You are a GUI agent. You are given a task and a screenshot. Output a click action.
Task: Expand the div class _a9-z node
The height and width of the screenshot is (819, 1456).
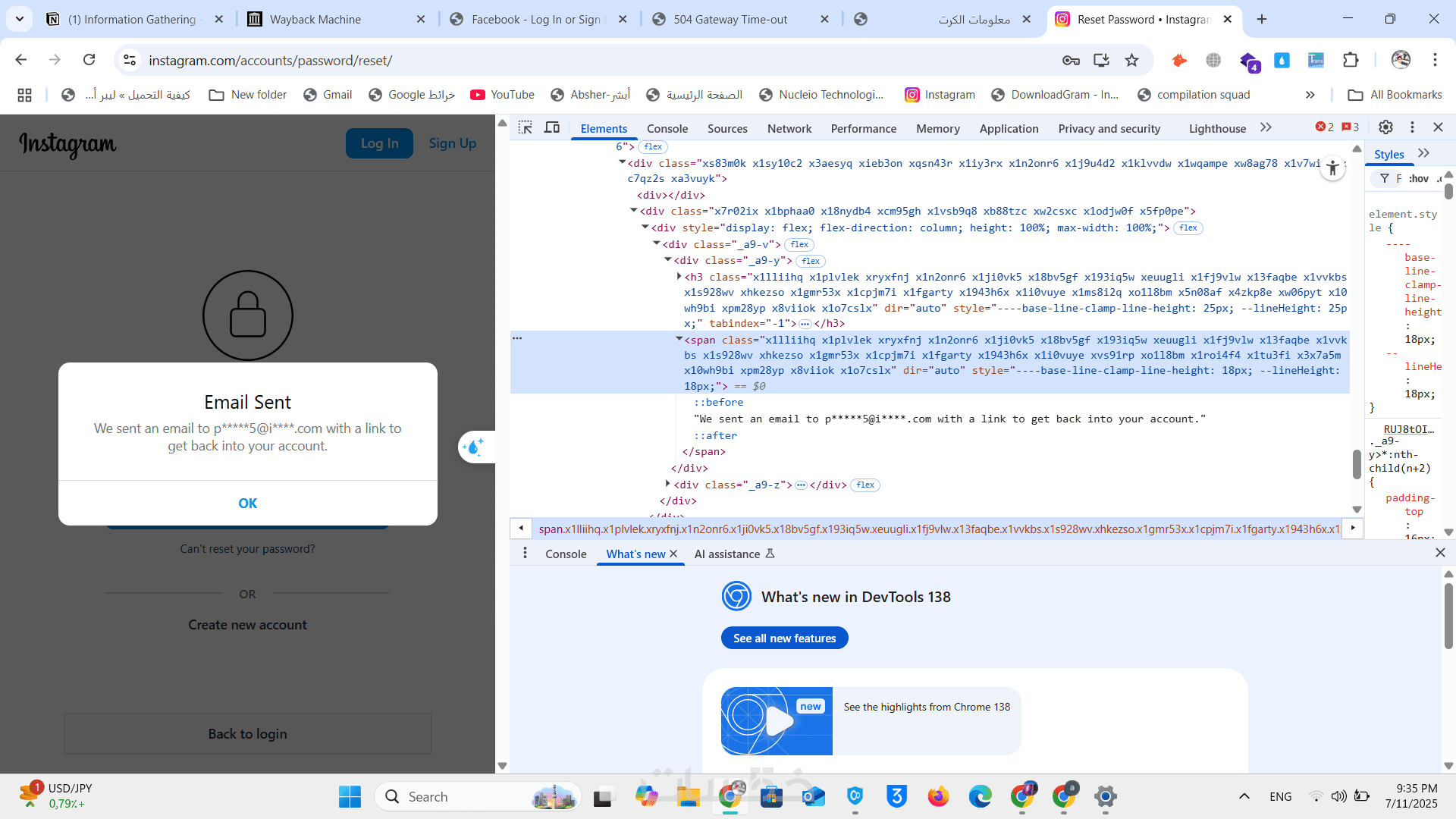tap(667, 484)
